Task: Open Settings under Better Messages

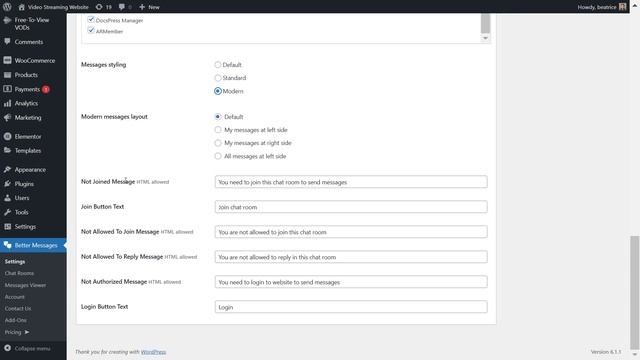Action: pyautogui.click(x=15, y=262)
